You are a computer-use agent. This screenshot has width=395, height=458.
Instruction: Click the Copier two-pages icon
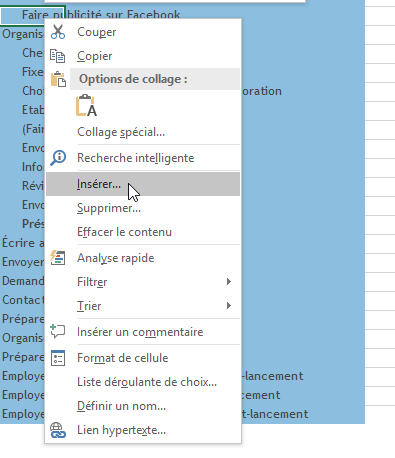[x=57, y=56]
